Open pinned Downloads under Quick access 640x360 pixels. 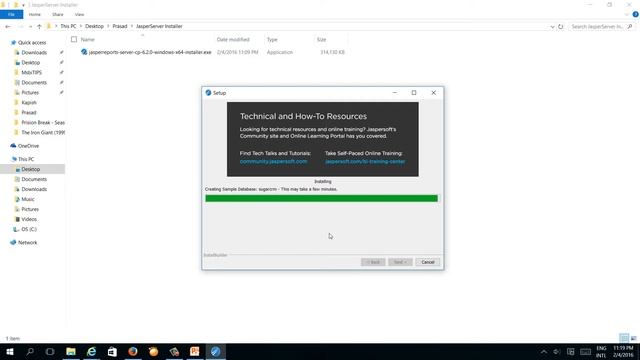[x=34, y=53]
